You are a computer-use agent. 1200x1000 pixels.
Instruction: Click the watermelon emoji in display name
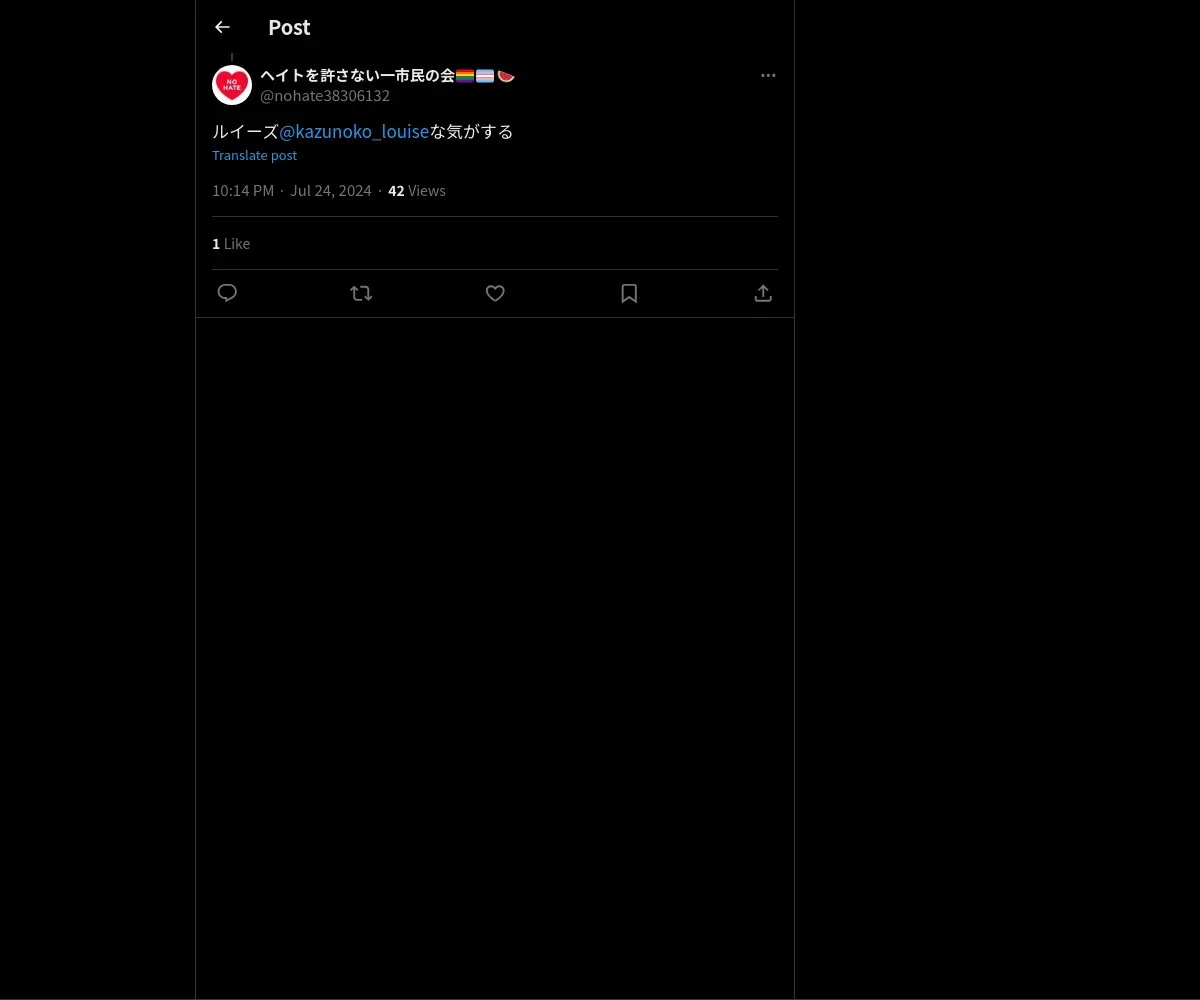[505, 75]
